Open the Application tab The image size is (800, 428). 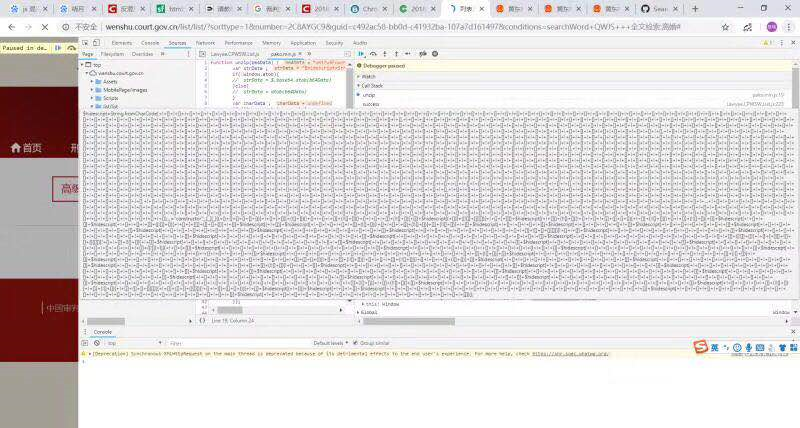pos(303,43)
